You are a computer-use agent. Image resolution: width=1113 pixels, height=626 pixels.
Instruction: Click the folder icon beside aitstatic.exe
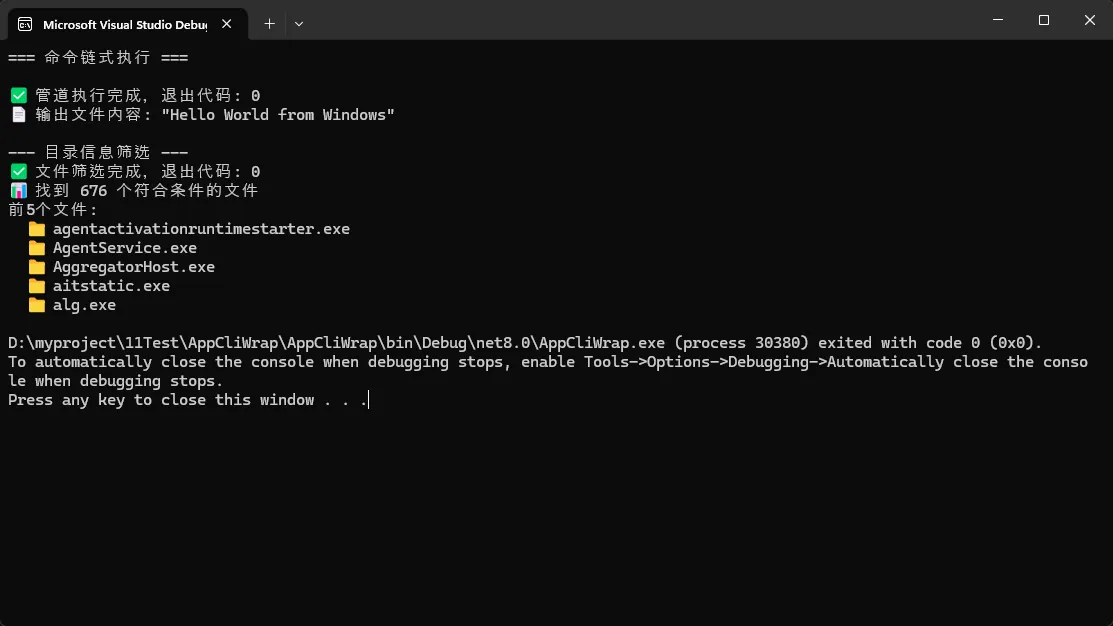37,286
